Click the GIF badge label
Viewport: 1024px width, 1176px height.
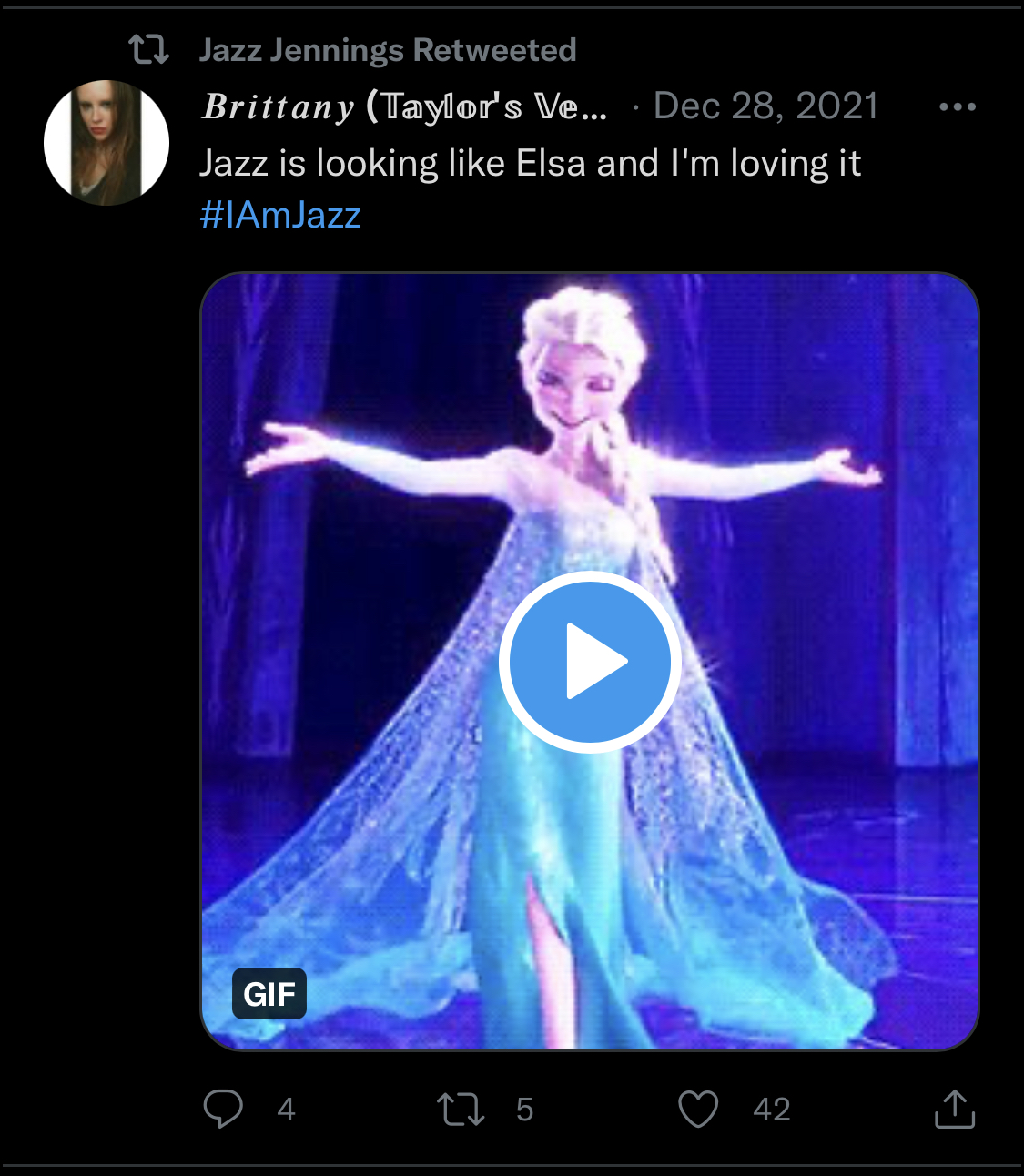click(269, 993)
